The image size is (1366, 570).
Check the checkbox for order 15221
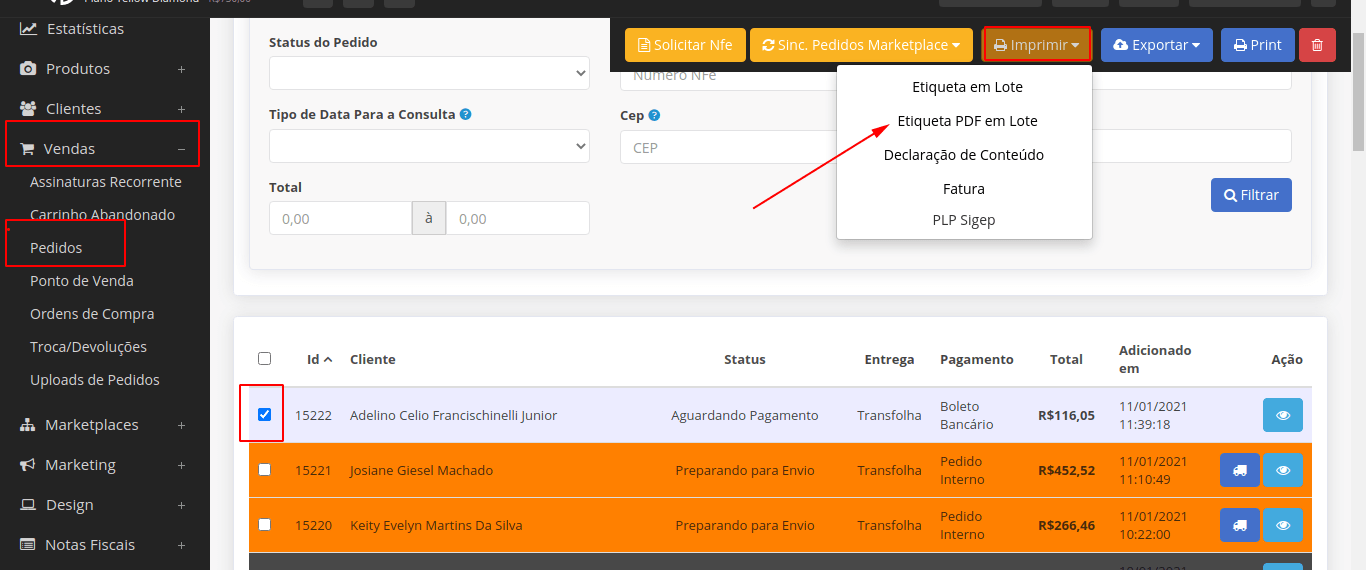tap(264, 469)
